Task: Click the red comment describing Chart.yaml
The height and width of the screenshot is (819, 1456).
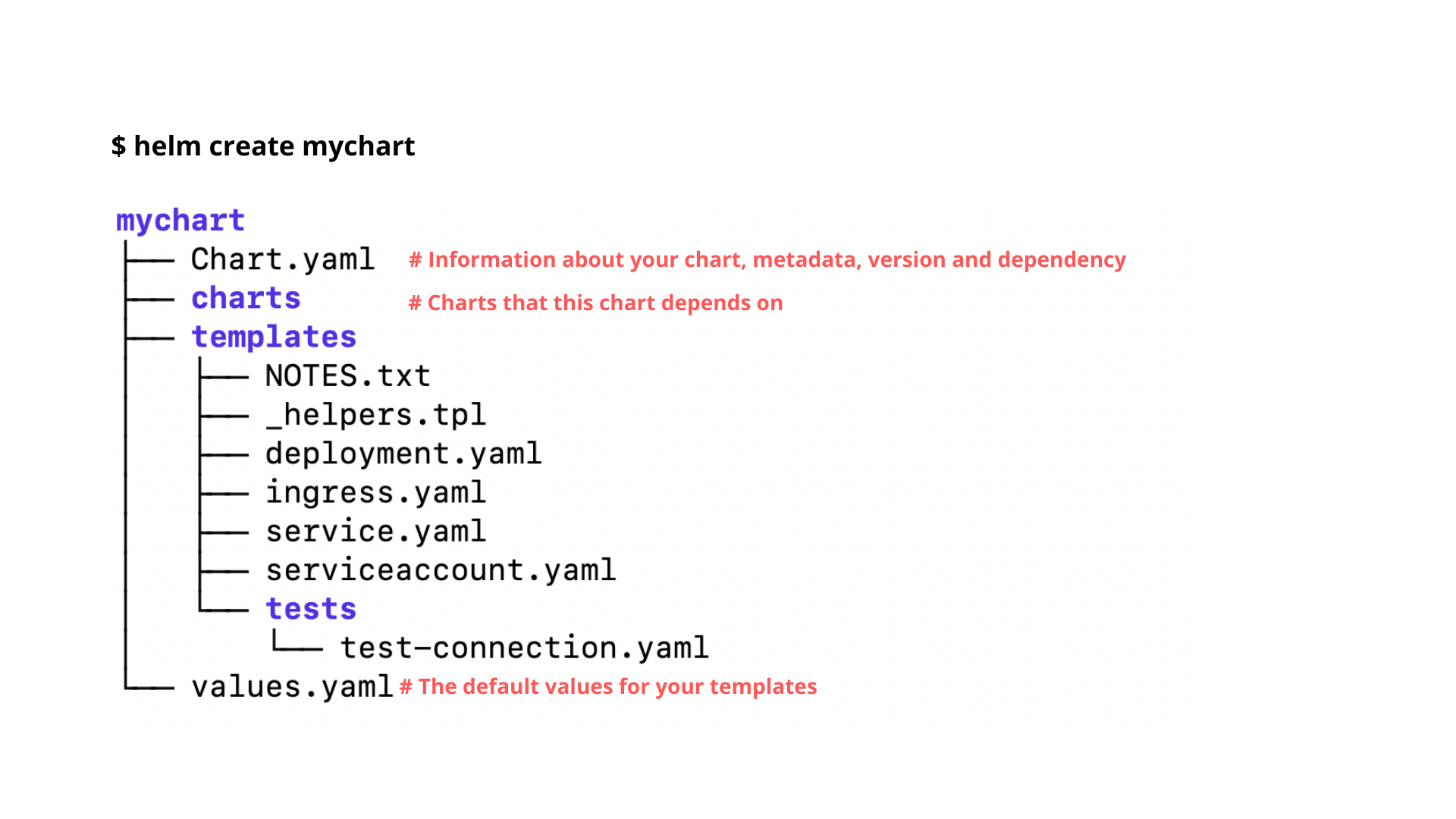Action: coord(767,260)
